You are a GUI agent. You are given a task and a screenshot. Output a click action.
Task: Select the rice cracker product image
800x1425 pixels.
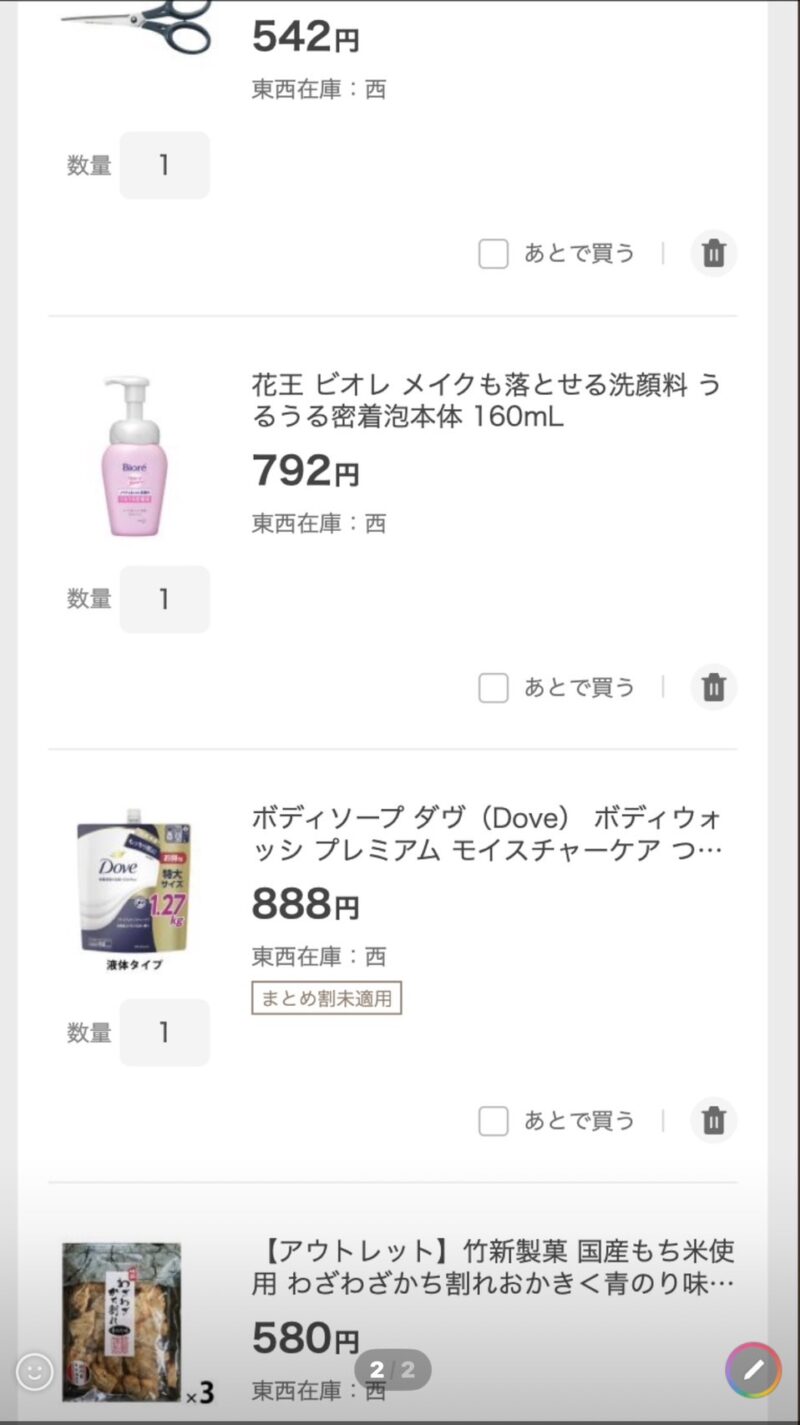(123, 1320)
